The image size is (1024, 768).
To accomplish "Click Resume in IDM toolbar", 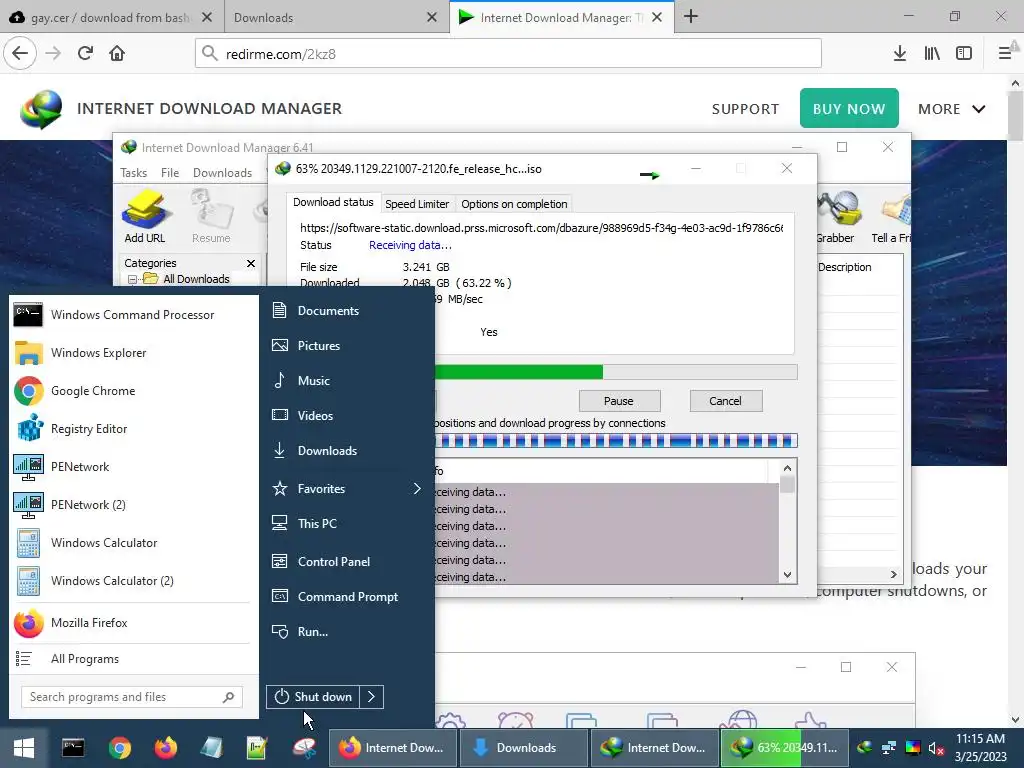I will 211,217.
